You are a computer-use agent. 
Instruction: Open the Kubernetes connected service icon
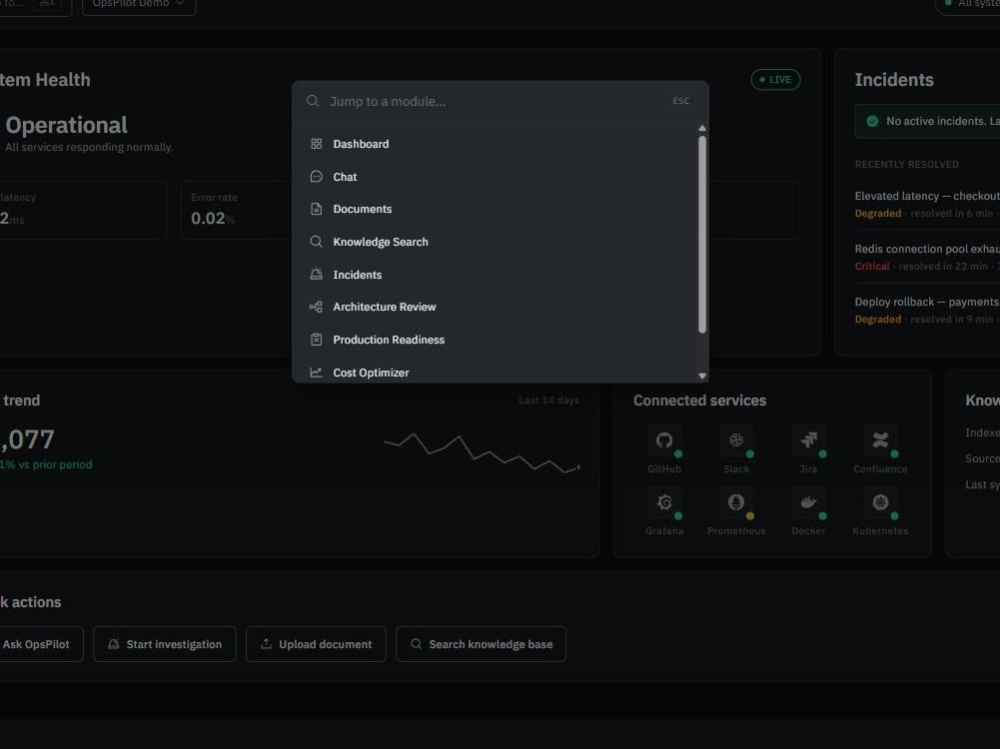pos(880,503)
